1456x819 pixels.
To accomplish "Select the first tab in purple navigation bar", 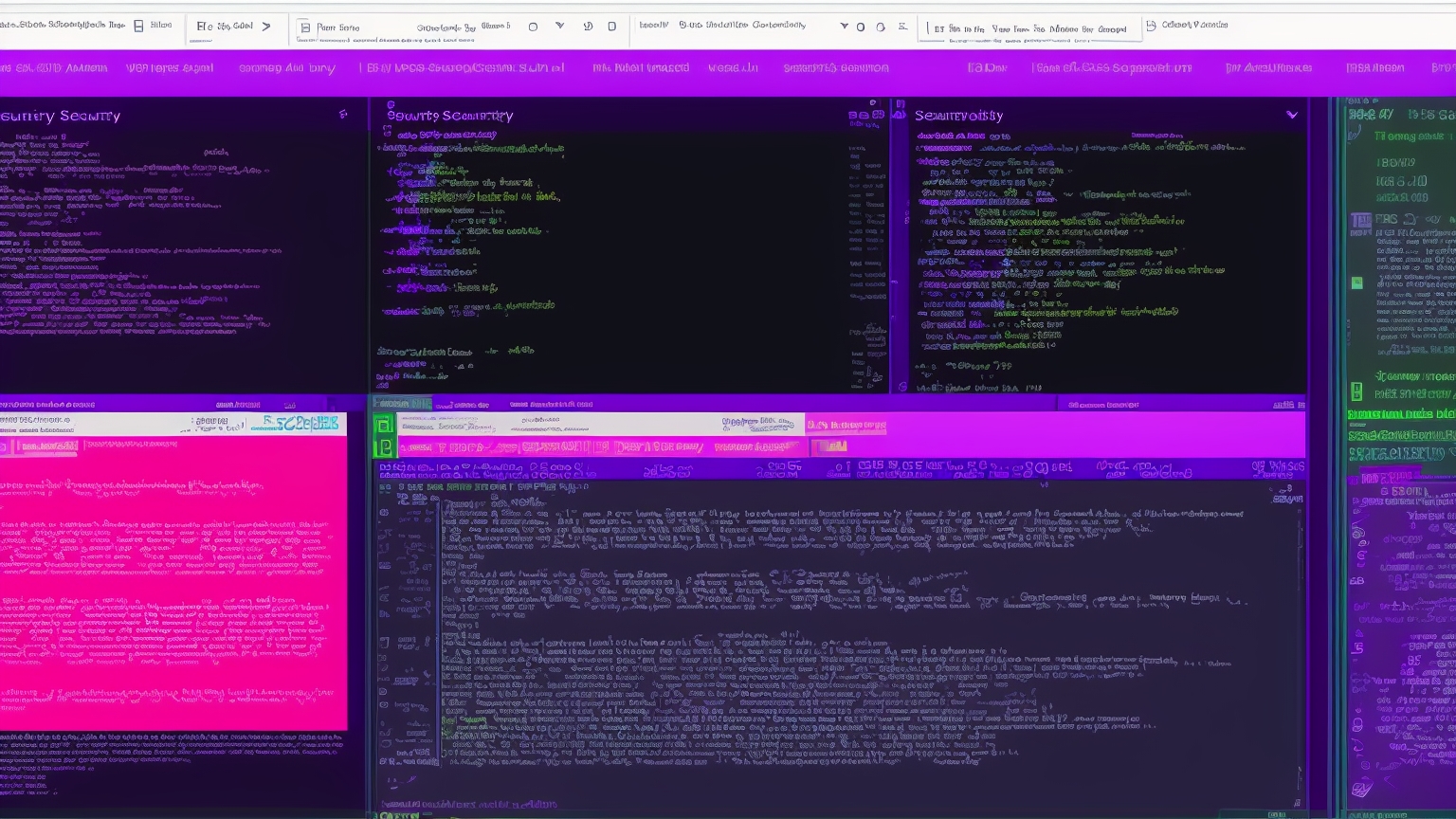I will coord(53,68).
